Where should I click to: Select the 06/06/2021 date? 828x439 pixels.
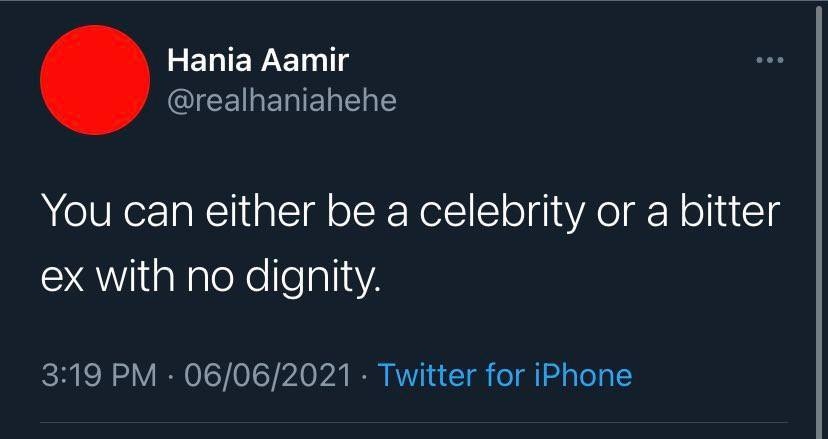point(268,375)
